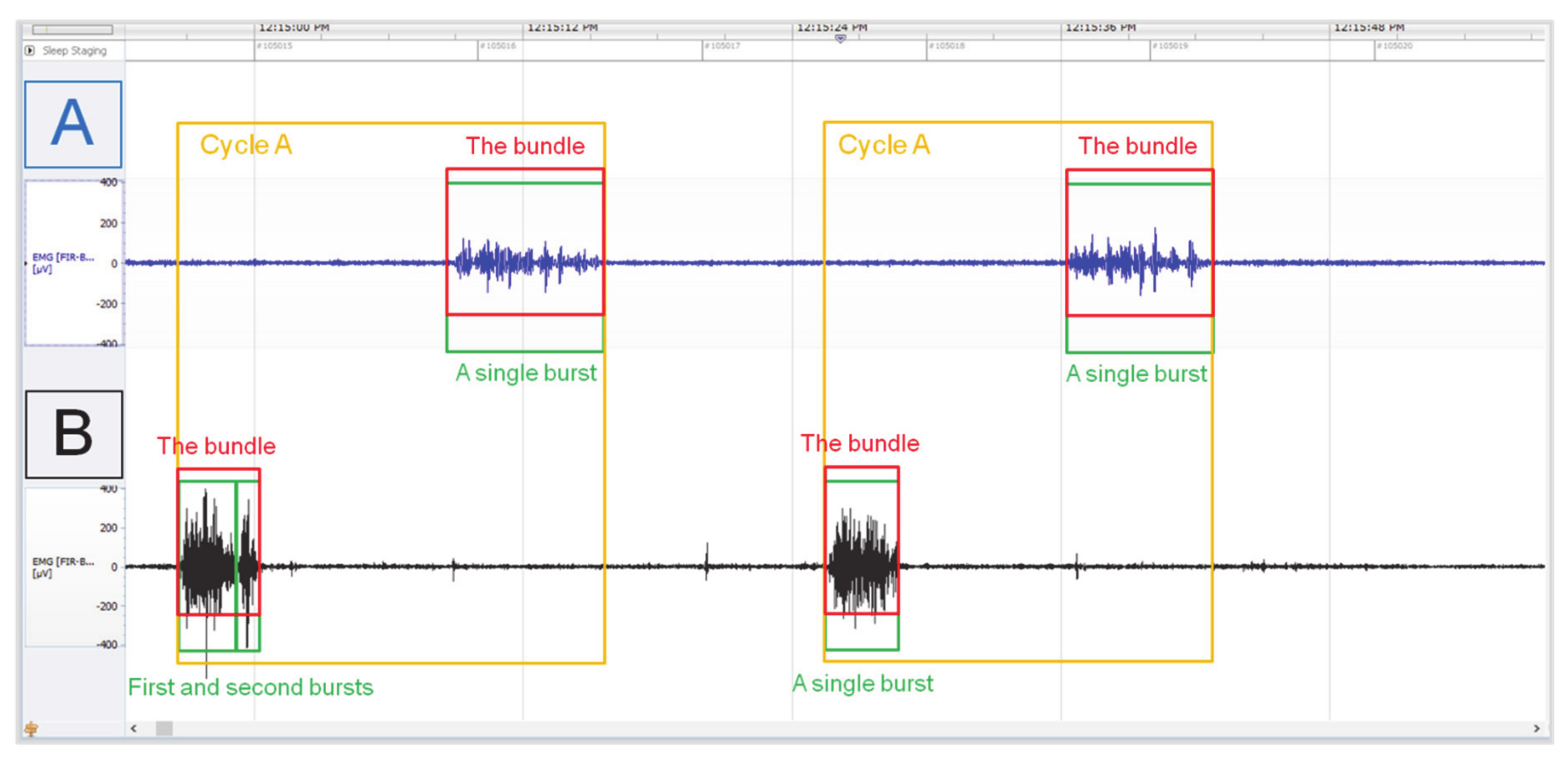Click the First and second bursts annotation
Screen dimensions: 1568x760
[x=250, y=687]
